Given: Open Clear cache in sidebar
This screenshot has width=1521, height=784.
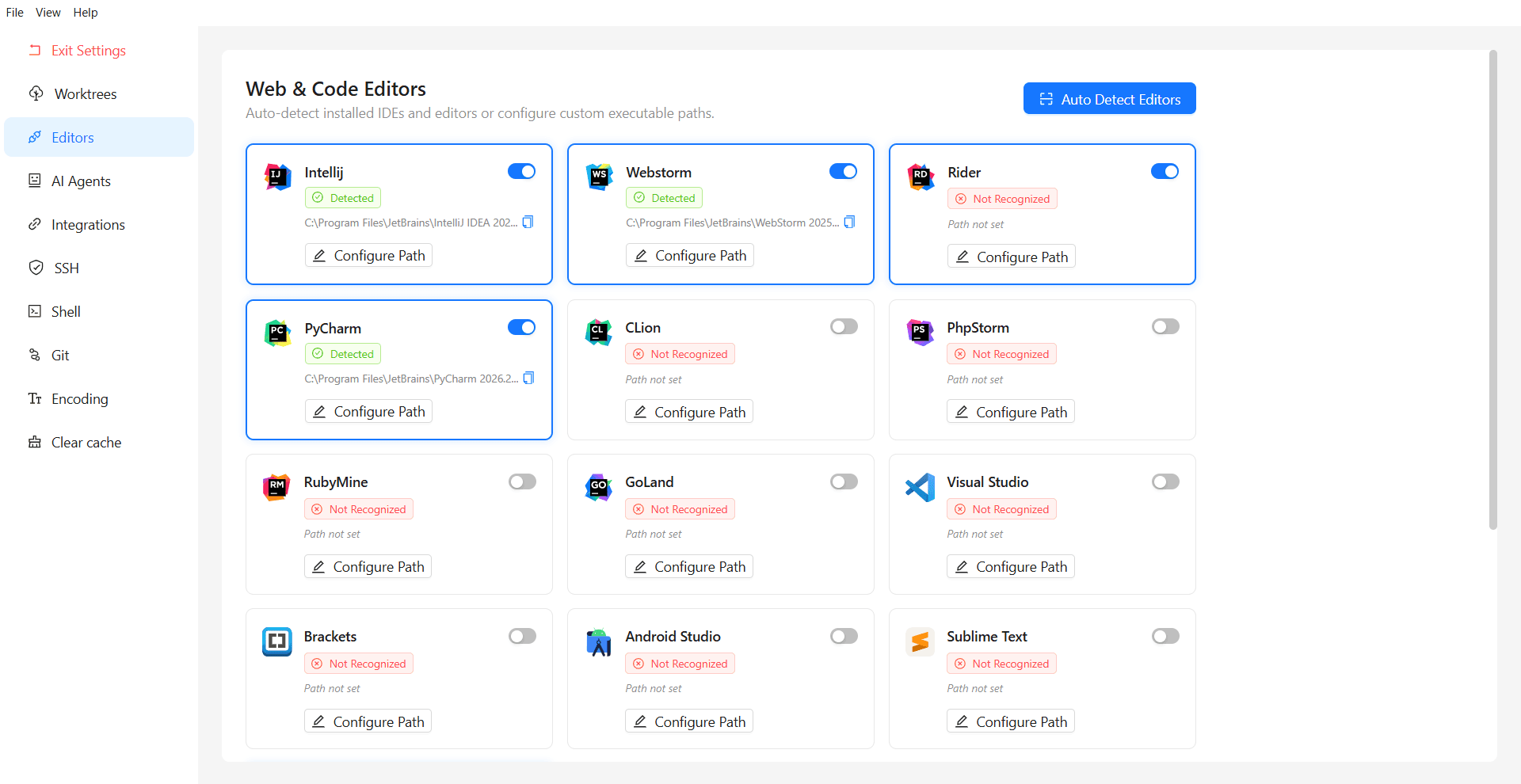Looking at the screenshot, I should pos(99,442).
